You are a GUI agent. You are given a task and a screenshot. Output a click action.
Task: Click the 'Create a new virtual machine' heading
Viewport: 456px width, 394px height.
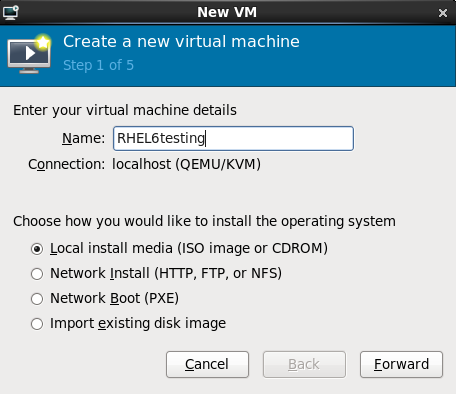pyautogui.click(x=181, y=42)
